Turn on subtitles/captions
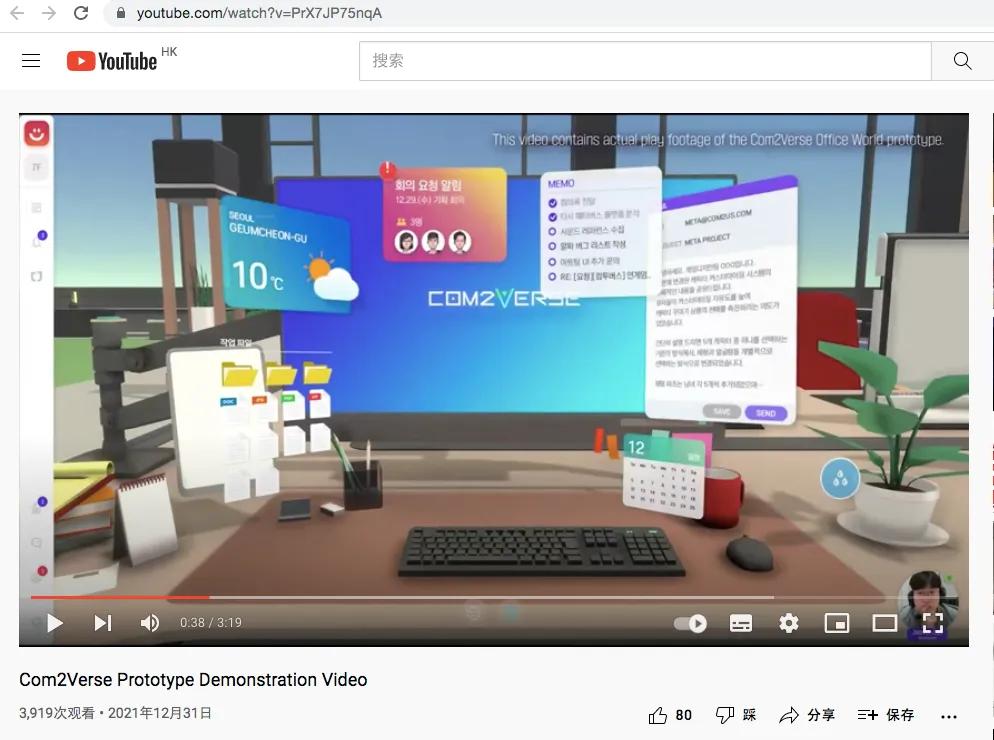Screen dimensions: 994x740 click(x=740, y=623)
